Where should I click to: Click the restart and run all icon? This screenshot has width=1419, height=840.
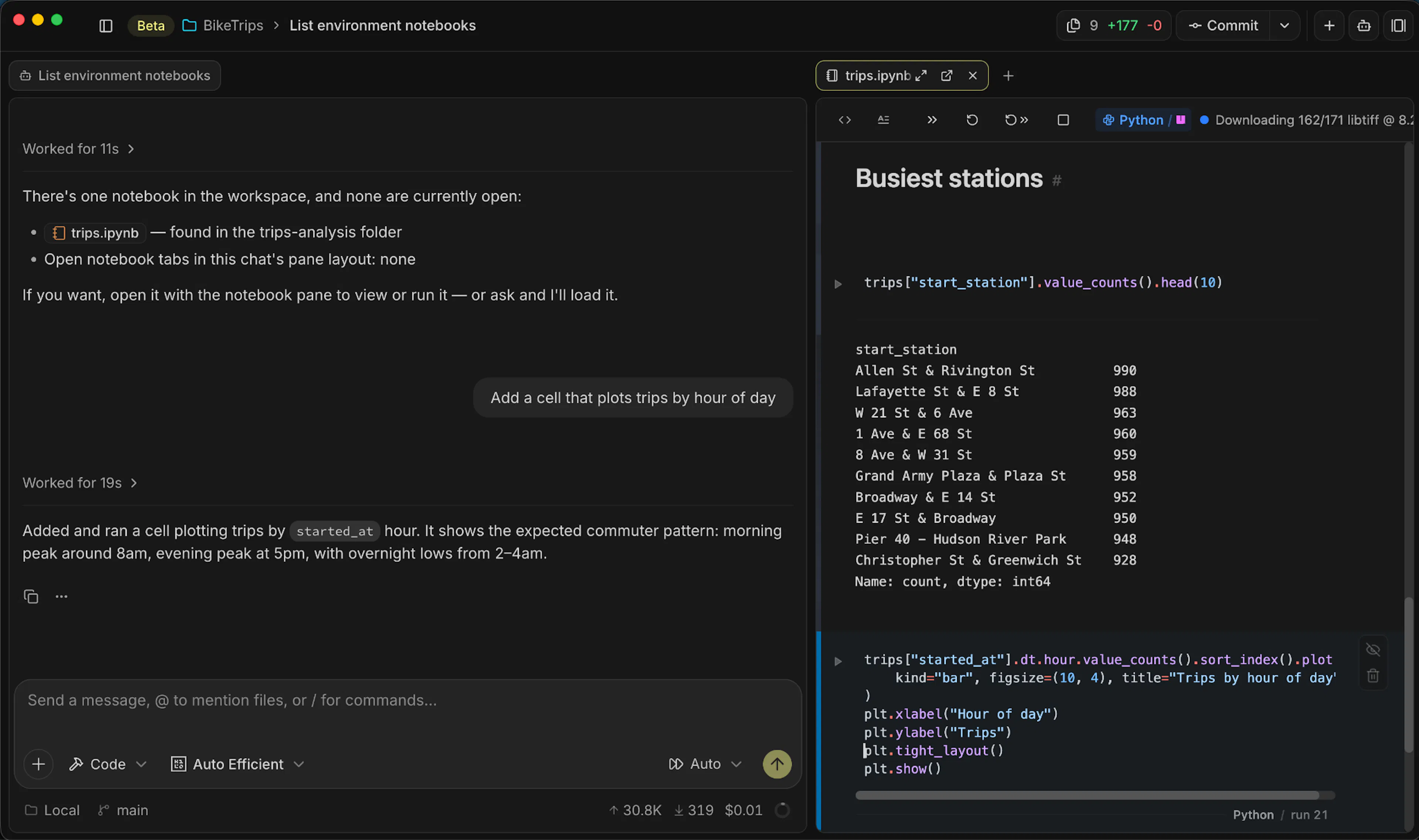1016,120
